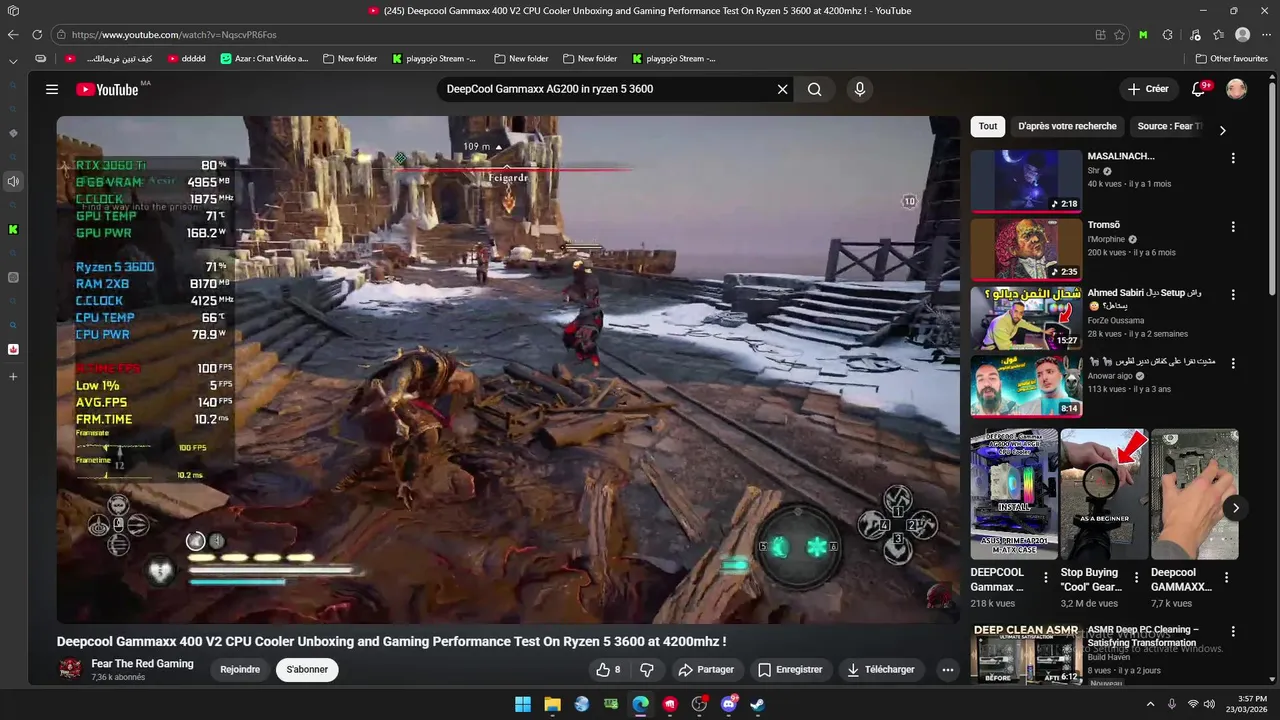Open Discord from the taskbar
The height and width of the screenshot is (720, 1280).
(729, 704)
